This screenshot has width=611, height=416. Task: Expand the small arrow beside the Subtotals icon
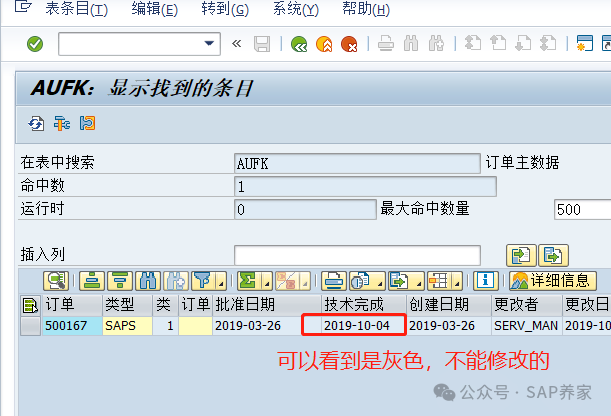pos(305,281)
